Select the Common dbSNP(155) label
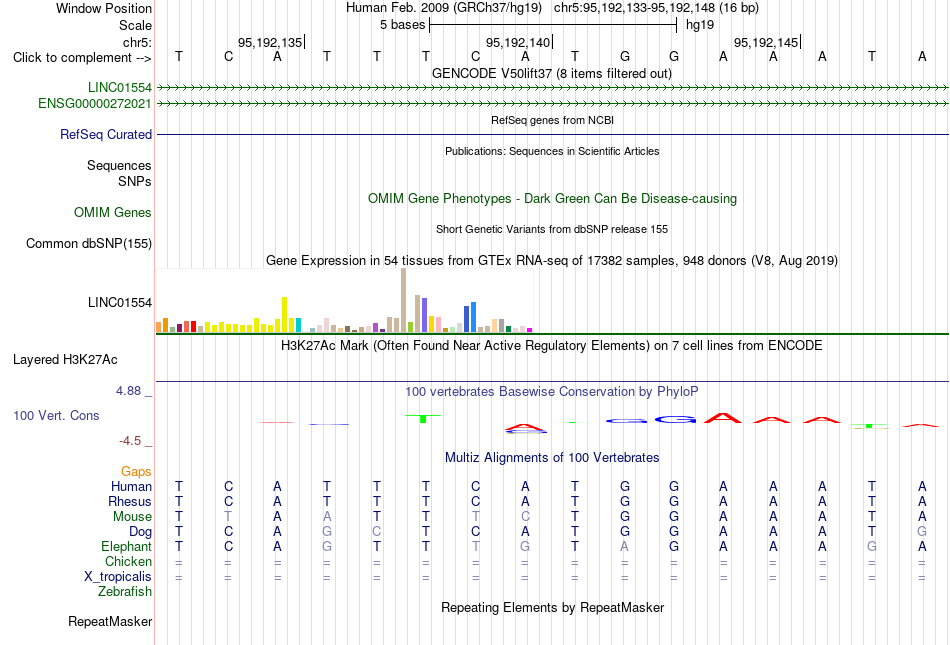 coord(88,243)
